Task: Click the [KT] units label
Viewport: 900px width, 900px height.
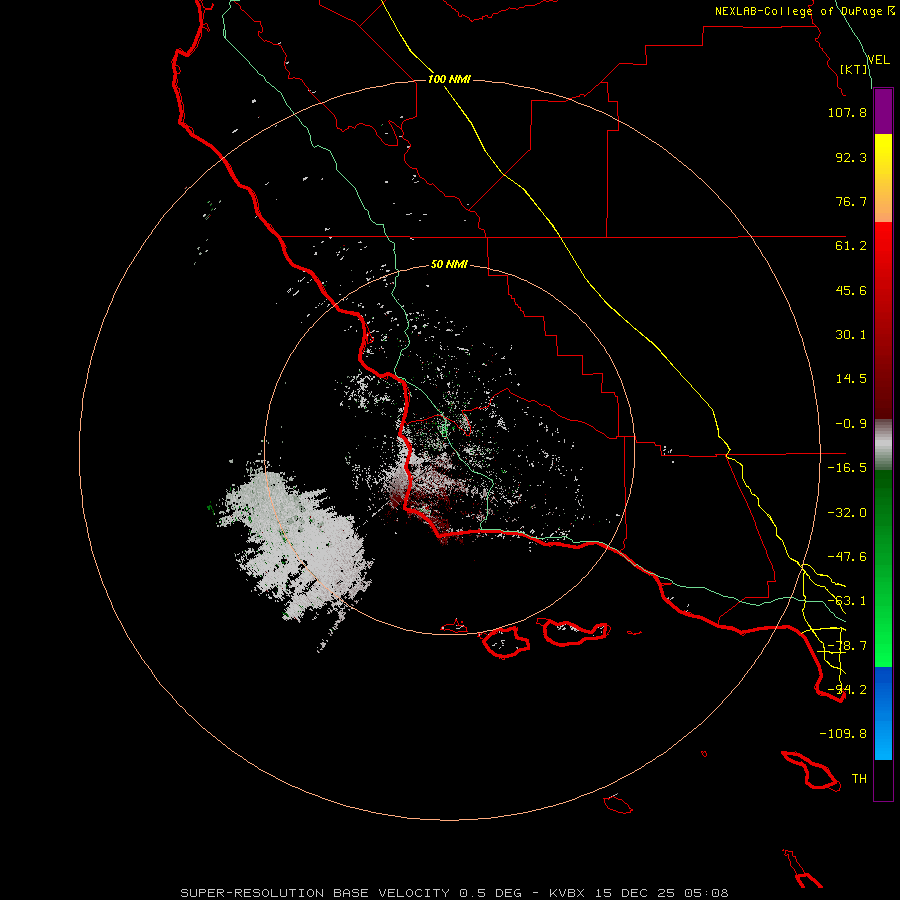Action: point(854,69)
